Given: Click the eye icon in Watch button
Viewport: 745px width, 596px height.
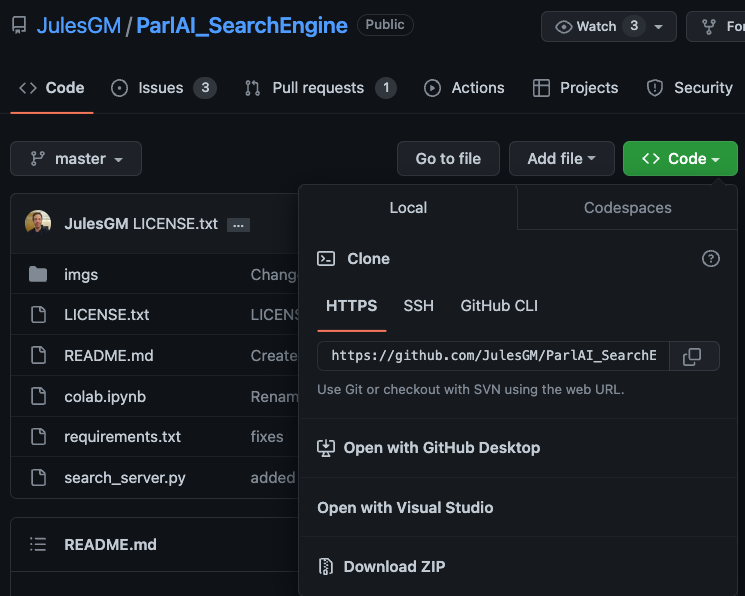Looking at the screenshot, I should [x=564, y=27].
